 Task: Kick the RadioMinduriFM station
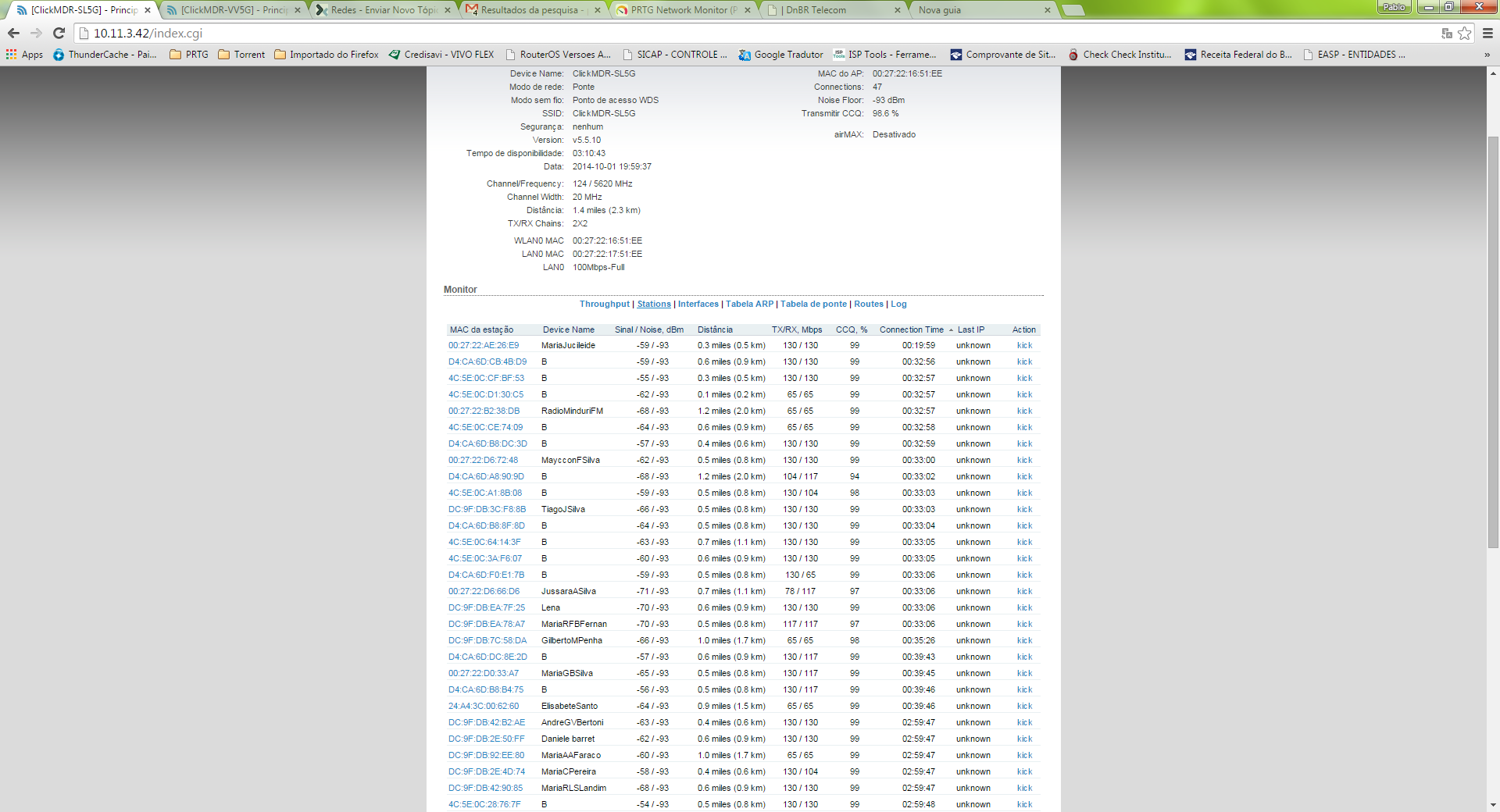pos(1024,411)
